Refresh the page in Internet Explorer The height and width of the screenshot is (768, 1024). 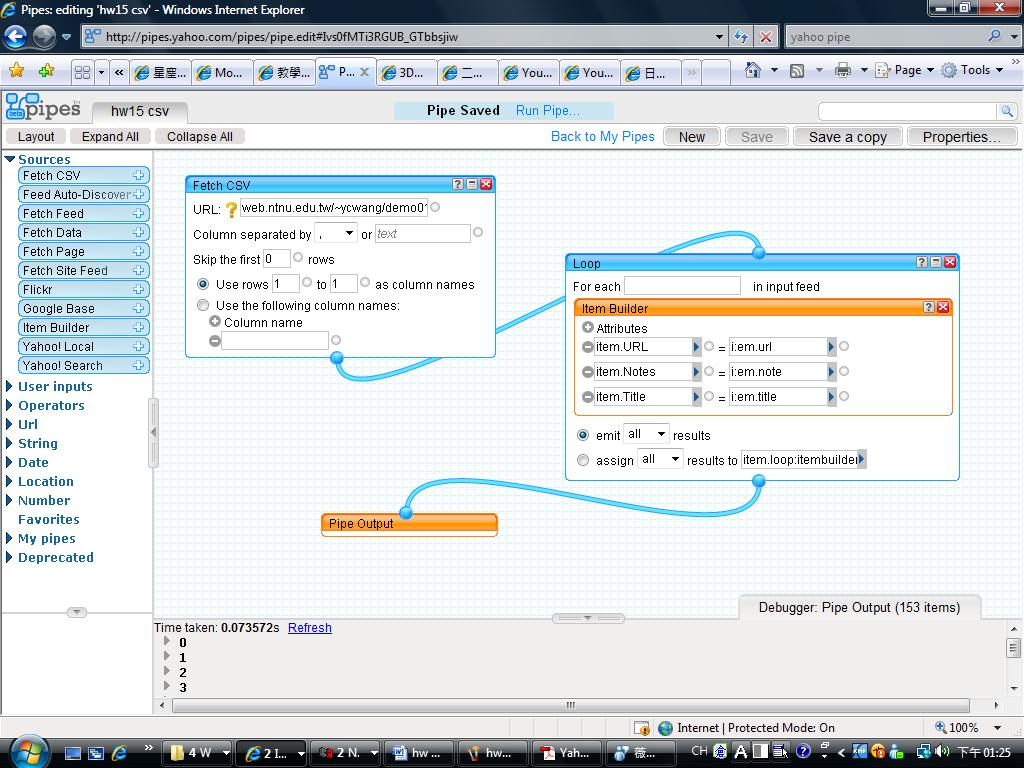point(741,37)
